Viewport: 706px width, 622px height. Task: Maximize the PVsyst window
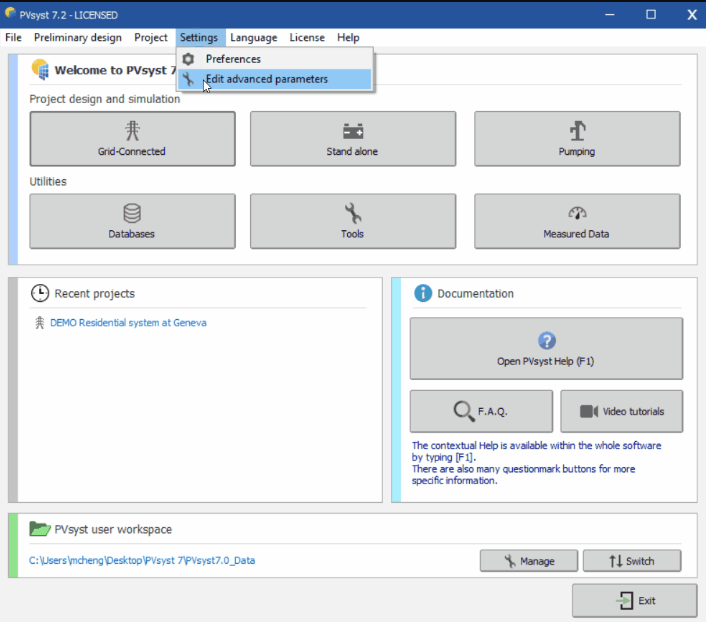(x=651, y=14)
